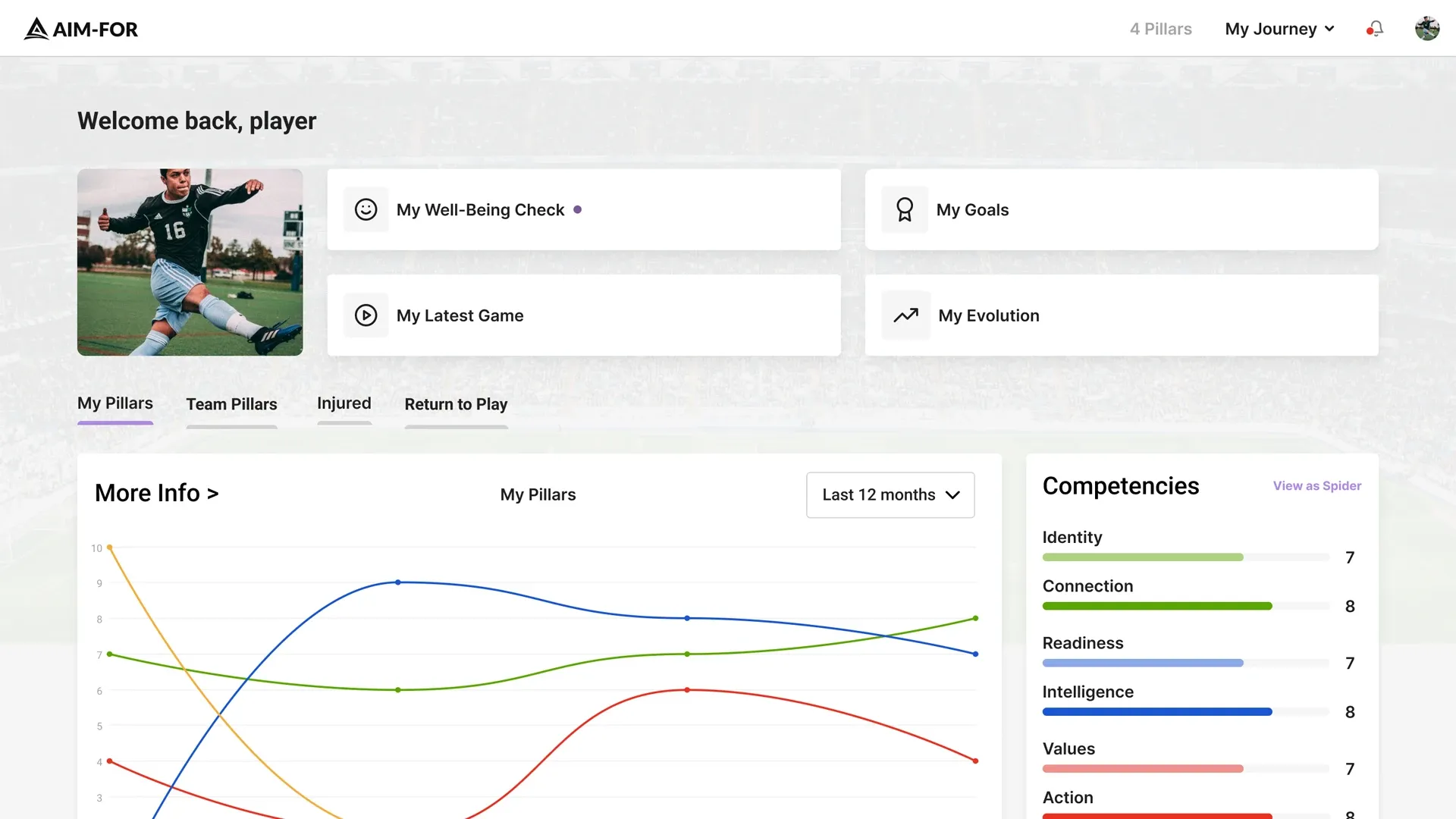Expand the chevron next to Last 12 months
Viewport: 1456px width, 819px height.
coord(952,495)
